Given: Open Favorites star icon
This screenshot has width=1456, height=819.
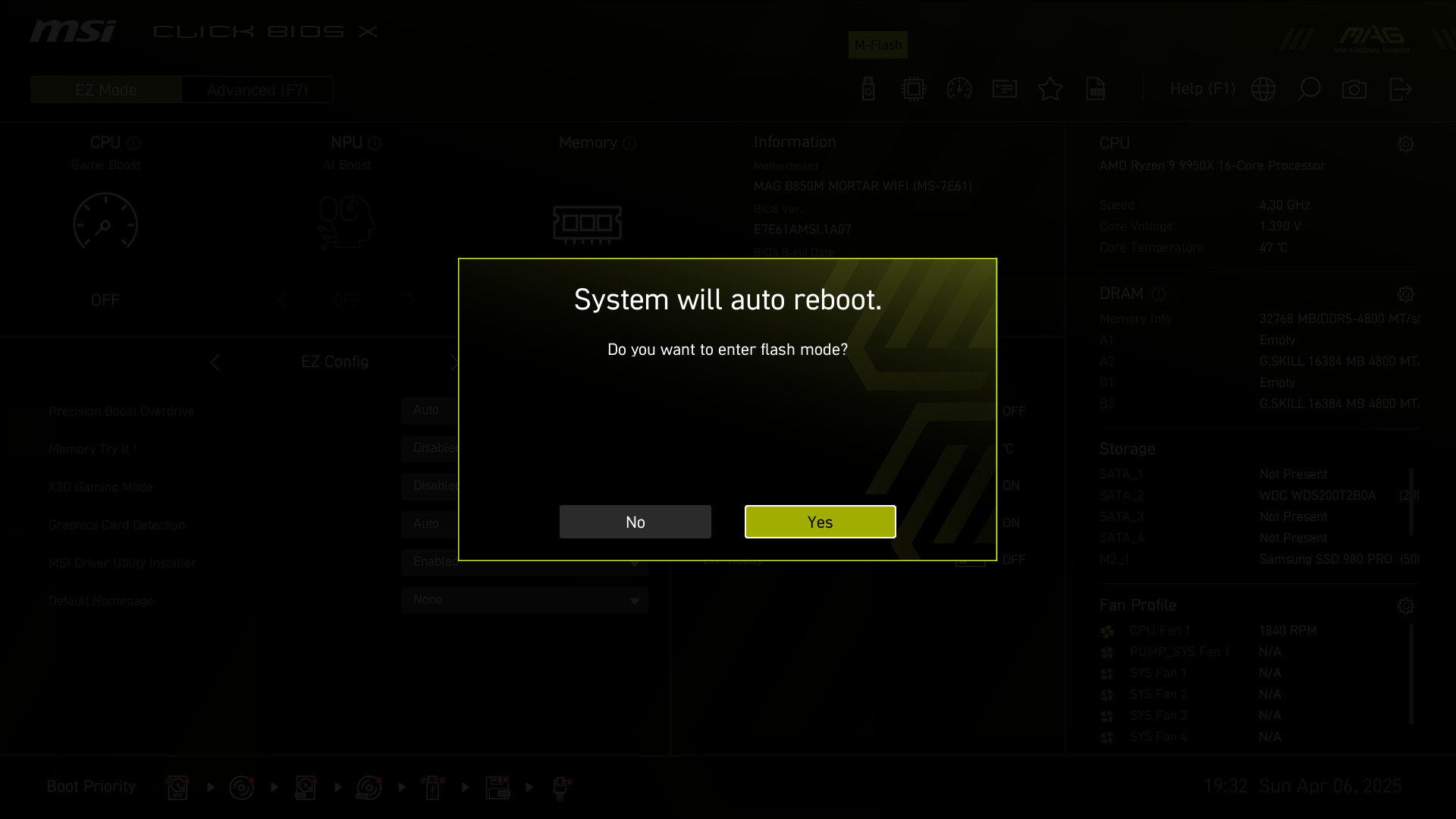Looking at the screenshot, I should [x=1050, y=89].
